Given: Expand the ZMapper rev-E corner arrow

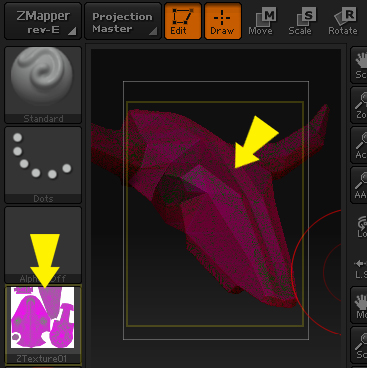Looking at the screenshot, I should coord(72,32).
